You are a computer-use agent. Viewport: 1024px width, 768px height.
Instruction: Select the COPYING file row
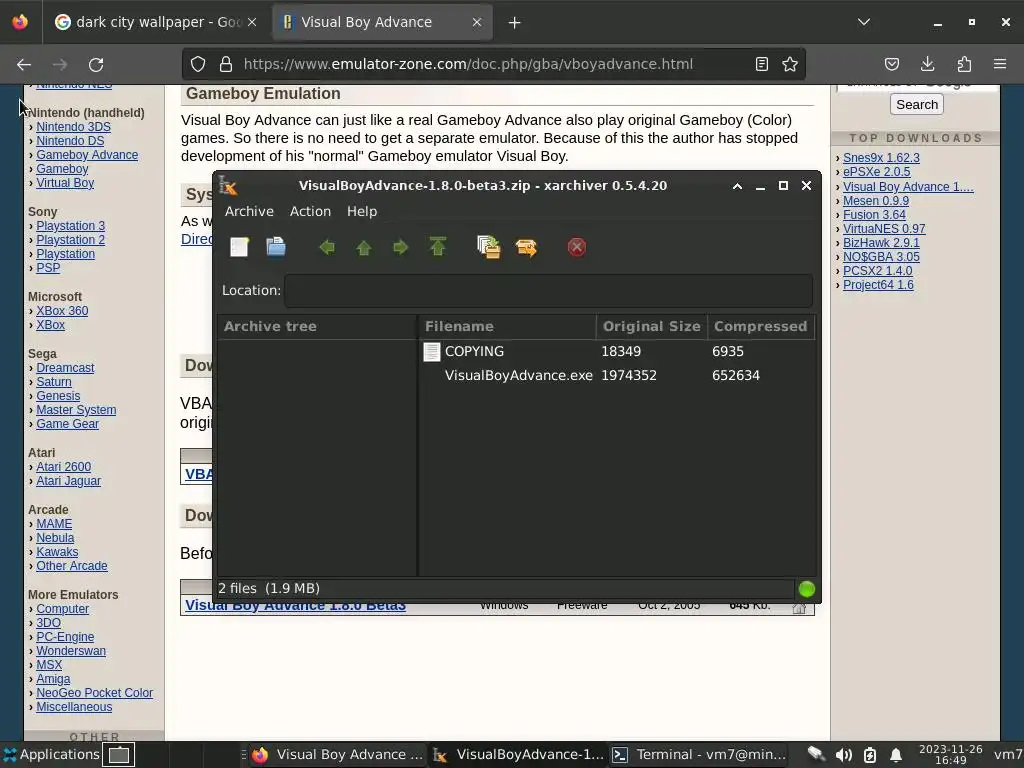[616, 351]
